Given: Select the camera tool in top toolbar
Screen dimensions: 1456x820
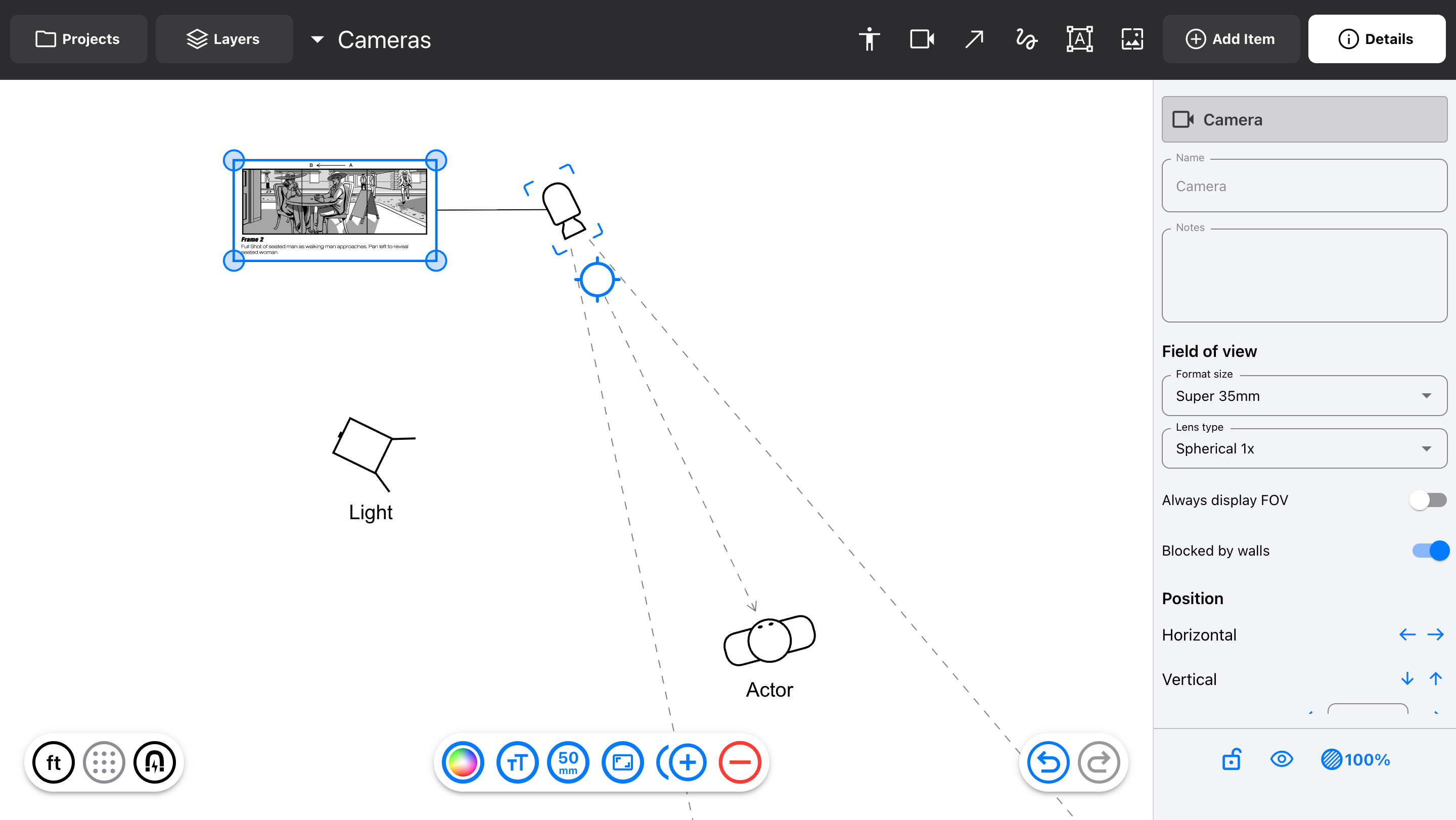Looking at the screenshot, I should pyautogui.click(x=921, y=39).
